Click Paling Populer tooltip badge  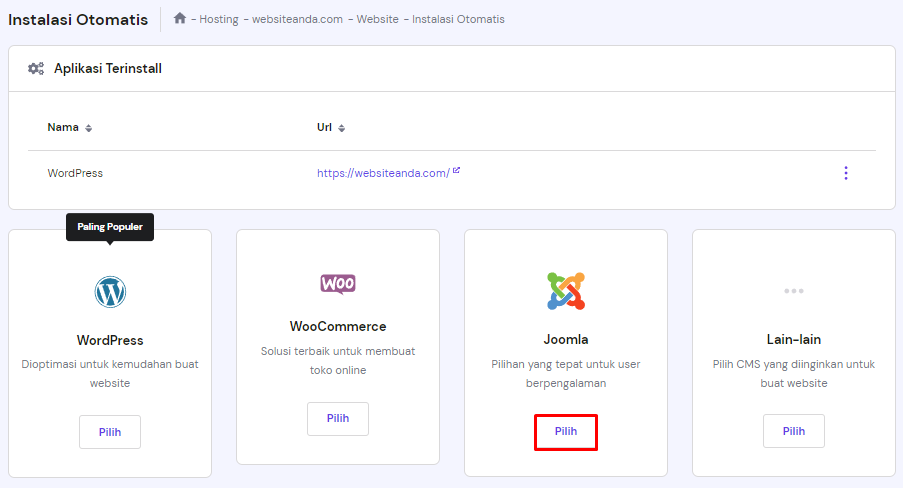pyautogui.click(x=110, y=227)
